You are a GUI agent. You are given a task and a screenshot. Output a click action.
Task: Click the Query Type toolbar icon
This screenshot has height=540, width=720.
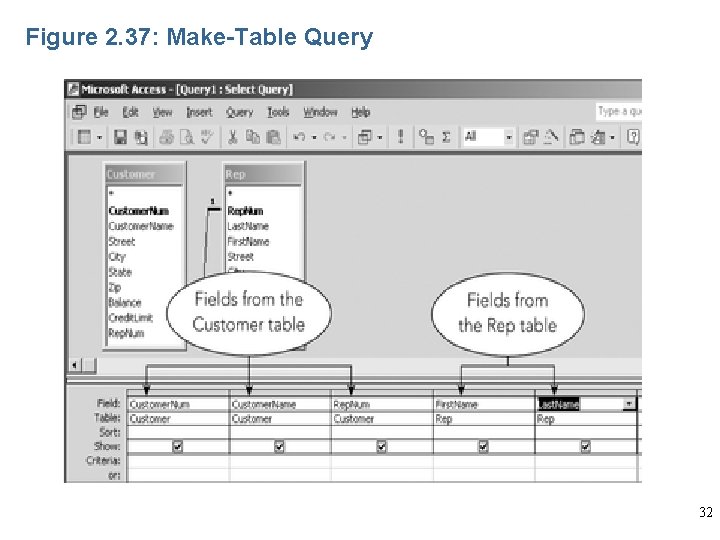(x=365, y=137)
